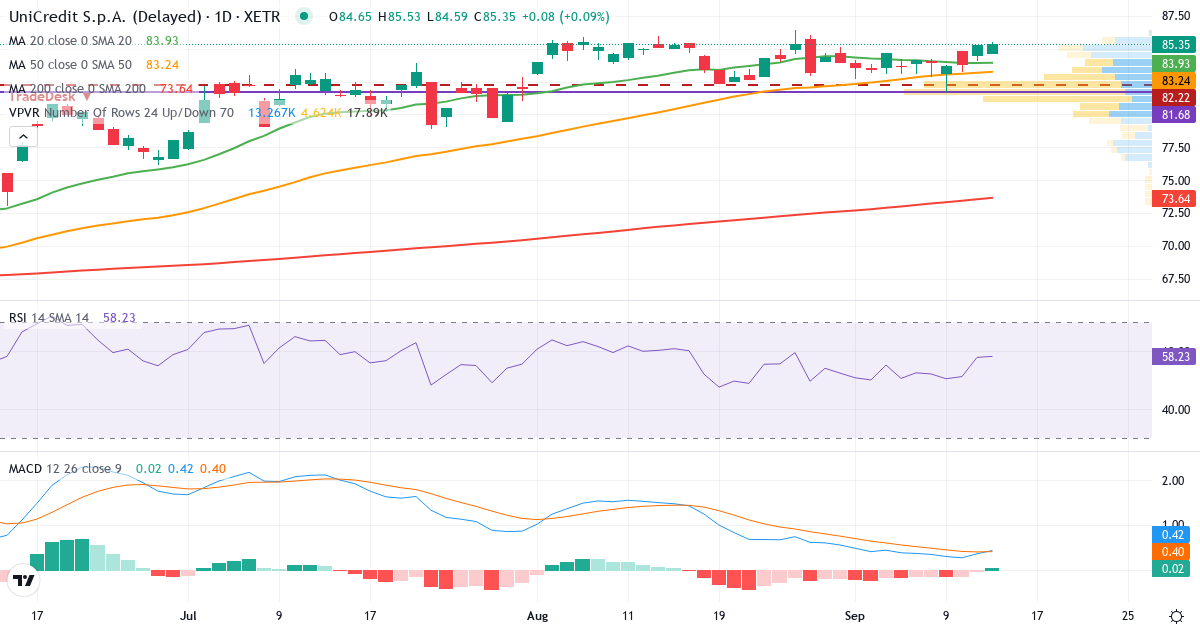Click the close value C85.35
The height and width of the screenshot is (630, 1200).
click(495, 16)
